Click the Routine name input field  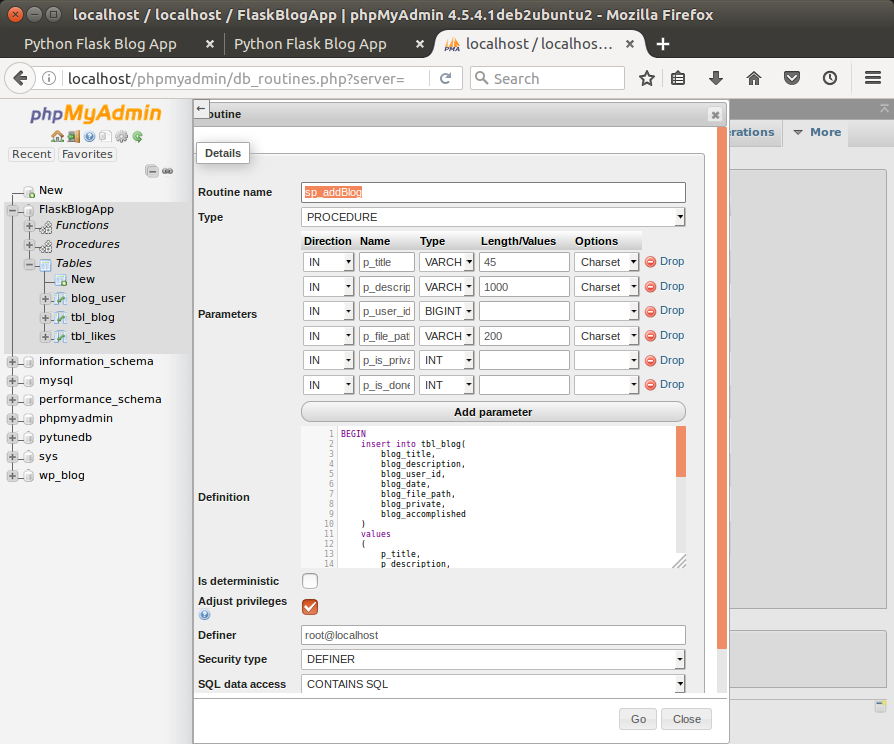(493, 192)
